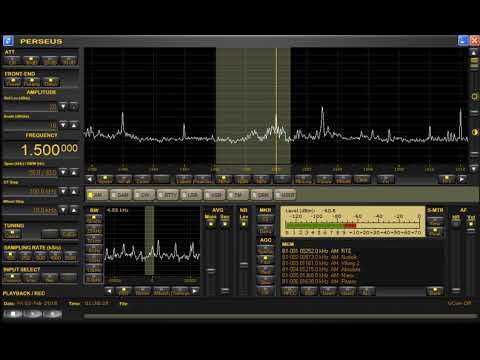Decrease the amplitude Scale value
The image size is (480, 360).
(x=63, y=125)
